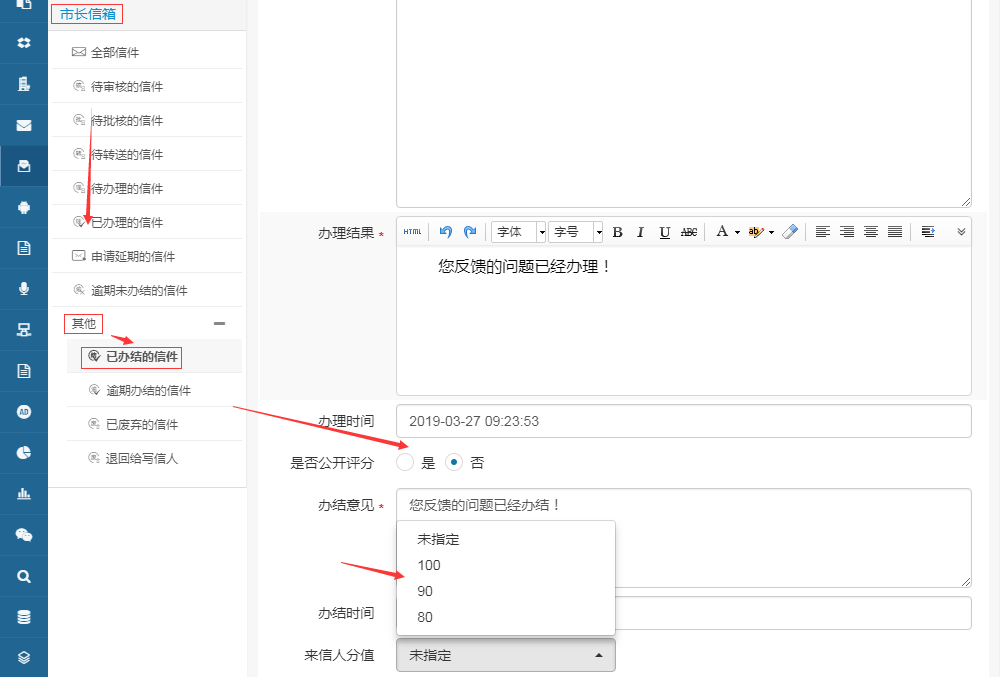Select 否 radio for public rating
The height and width of the screenshot is (677, 1000).
coord(454,463)
